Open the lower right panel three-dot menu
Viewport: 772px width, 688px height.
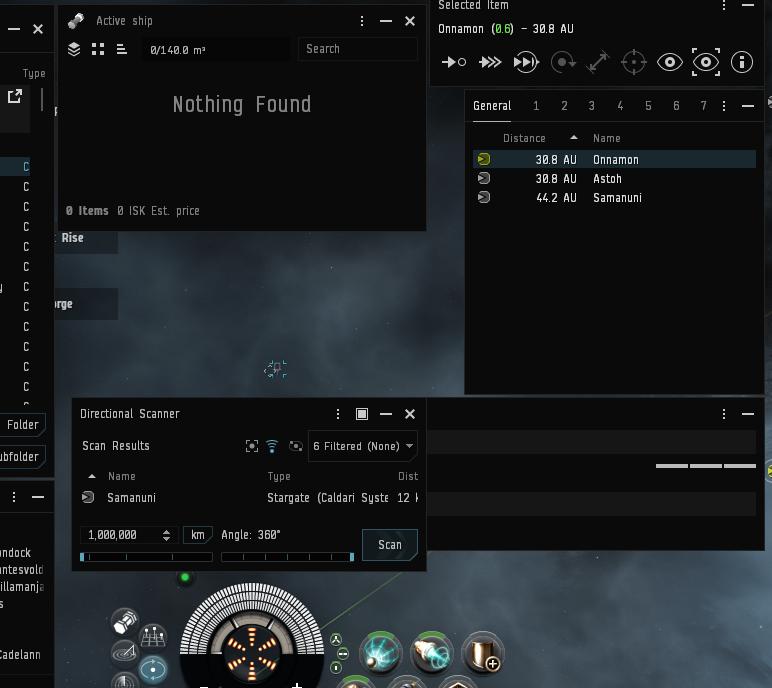pyautogui.click(x=724, y=414)
